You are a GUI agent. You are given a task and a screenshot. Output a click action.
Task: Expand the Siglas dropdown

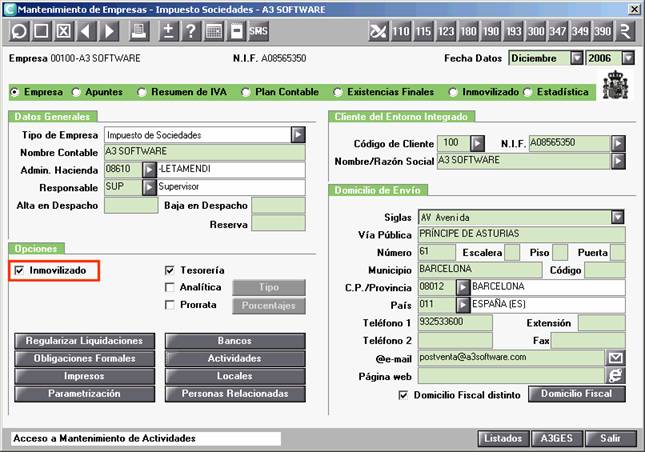click(618, 217)
